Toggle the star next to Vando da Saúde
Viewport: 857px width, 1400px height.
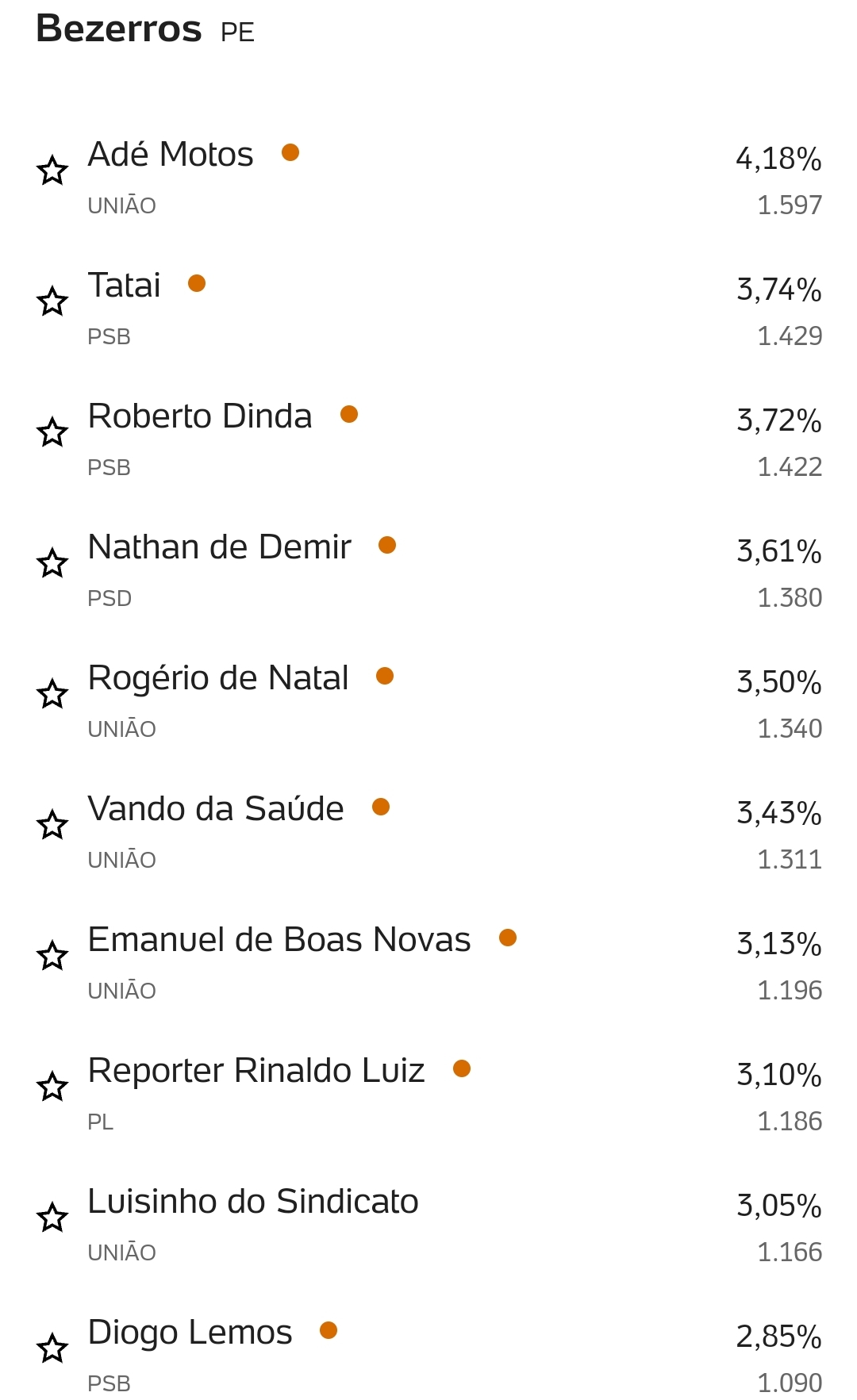(x=52, y=825)
